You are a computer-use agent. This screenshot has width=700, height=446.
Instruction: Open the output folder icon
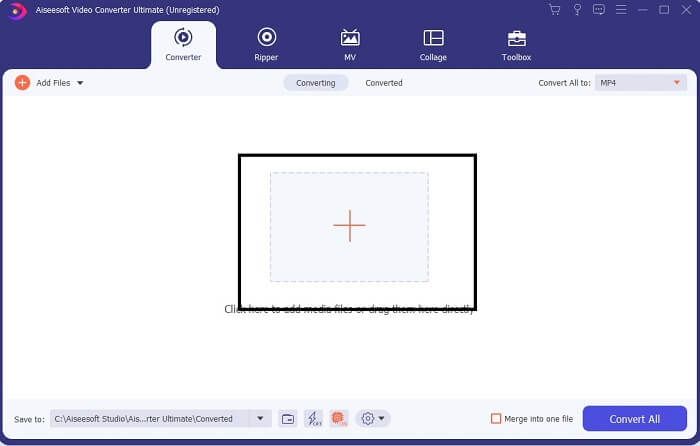pyautogui.click(x=287, y=419)
